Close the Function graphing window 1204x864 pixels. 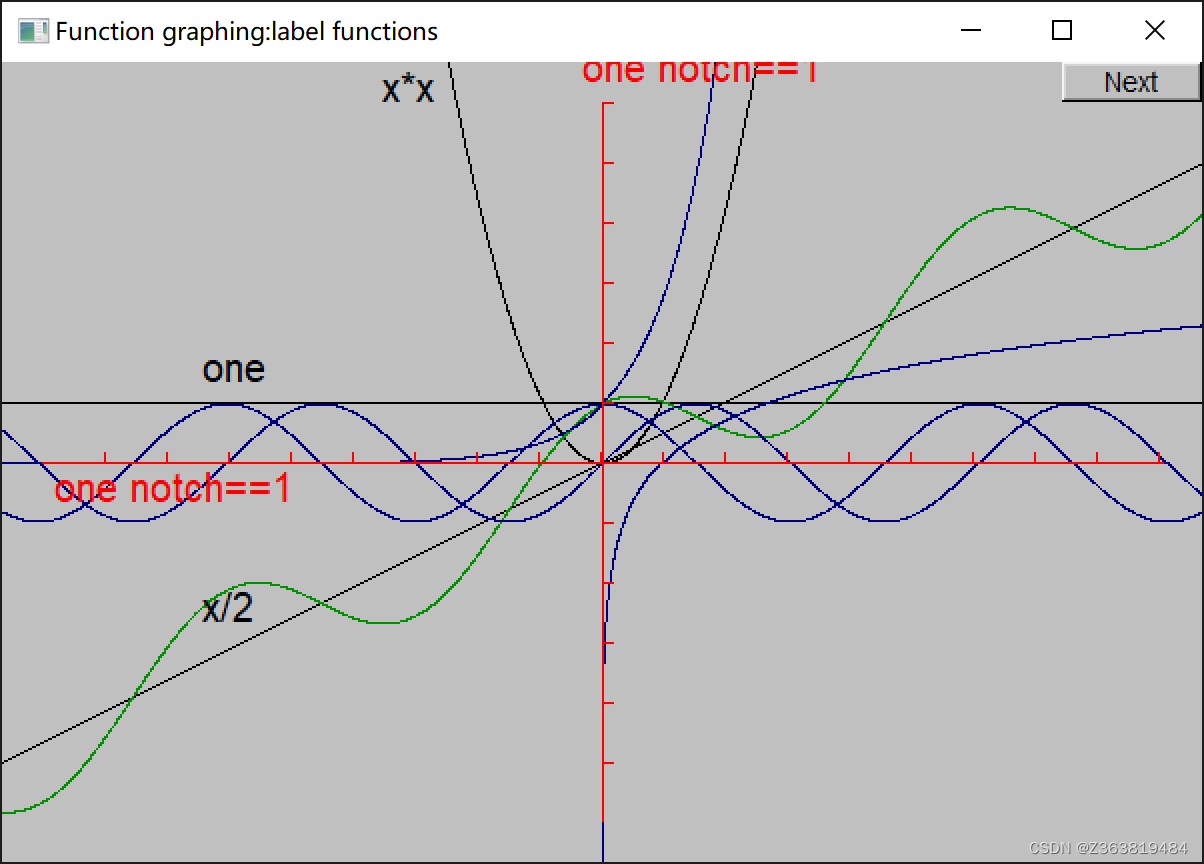click(x=1155, y=31)
